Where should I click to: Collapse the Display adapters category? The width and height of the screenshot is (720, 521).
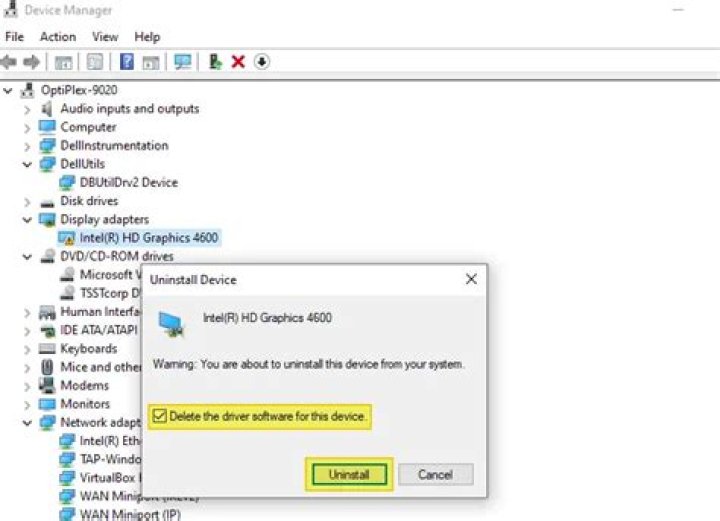click(27, 220)
